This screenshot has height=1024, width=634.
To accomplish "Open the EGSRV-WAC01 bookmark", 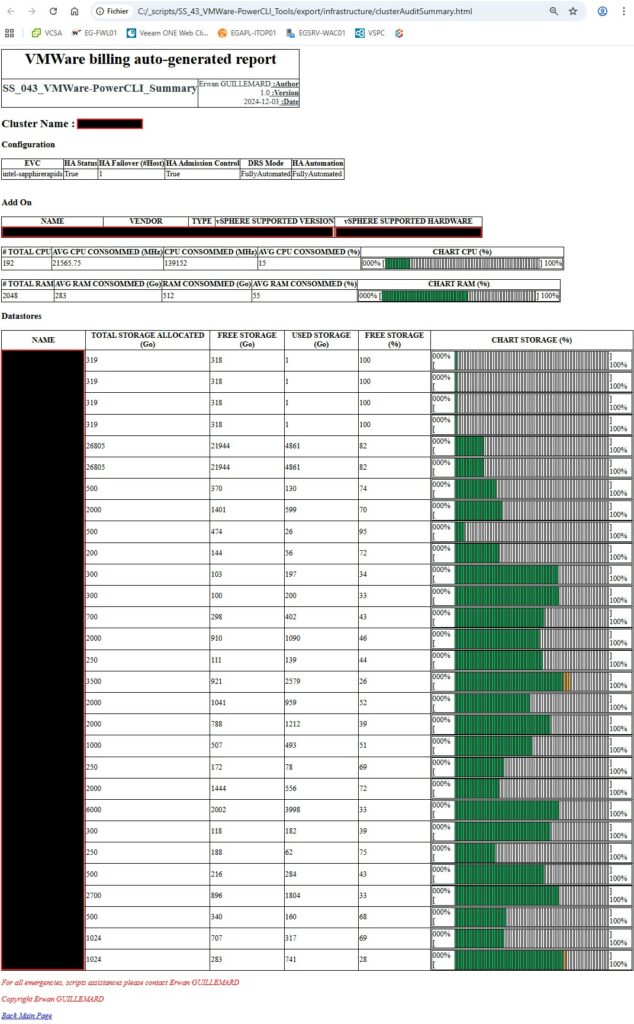I will (x=315, y=32).
